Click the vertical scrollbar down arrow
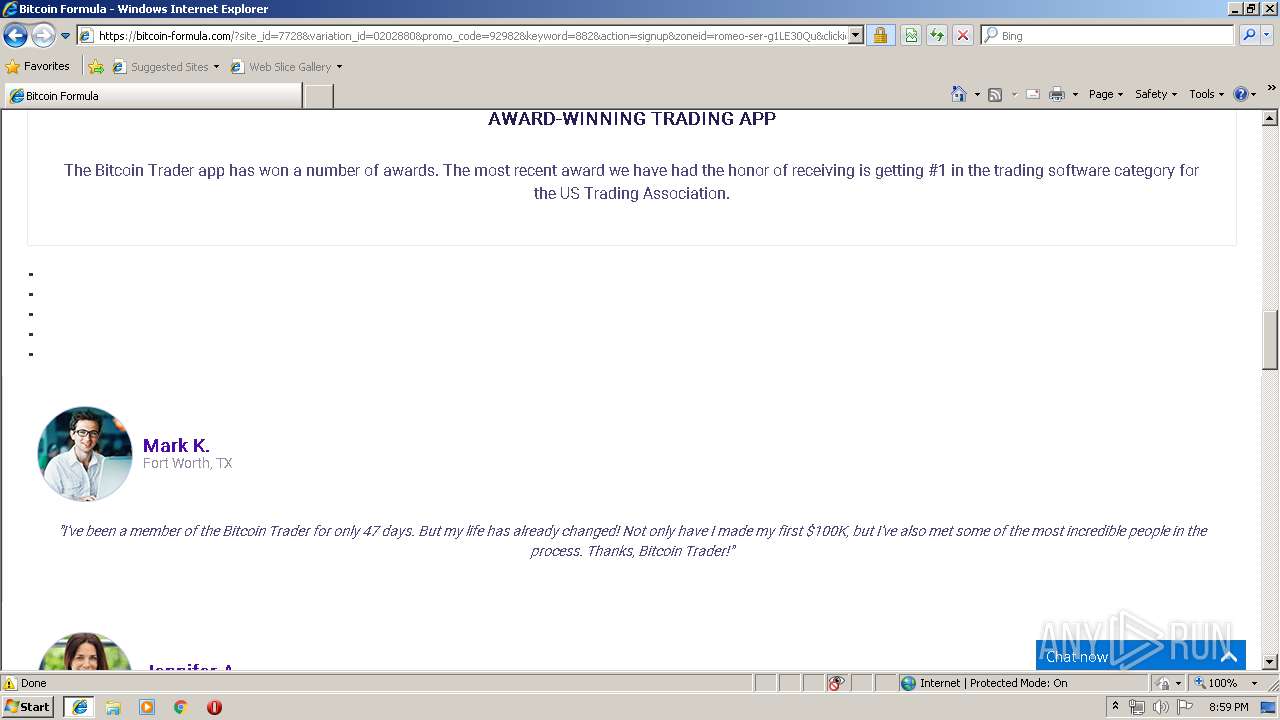Viewport: 1280px width, 720px height. [1270, 661]
